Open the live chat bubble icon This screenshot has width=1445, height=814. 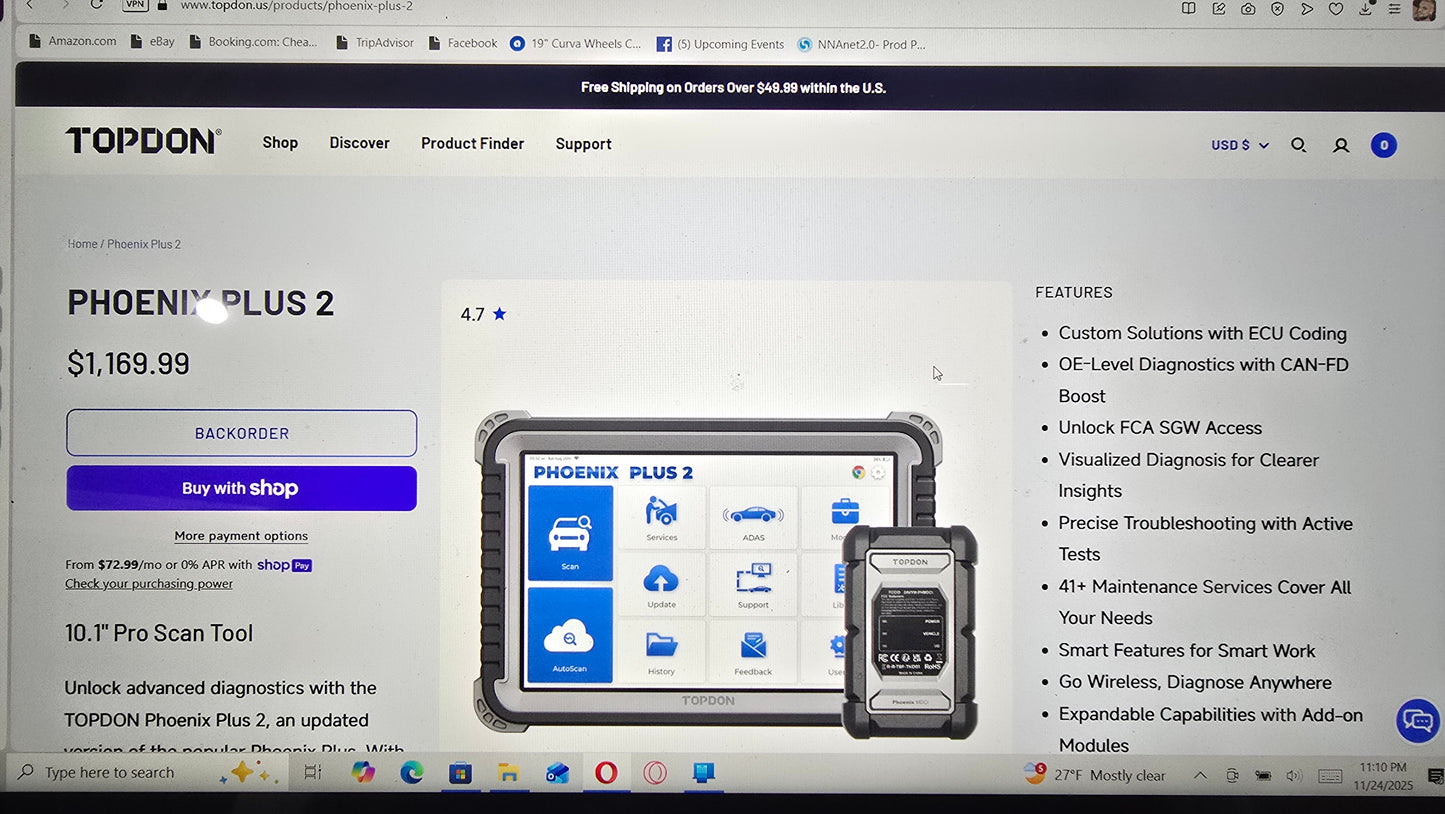pos(1417,720)
